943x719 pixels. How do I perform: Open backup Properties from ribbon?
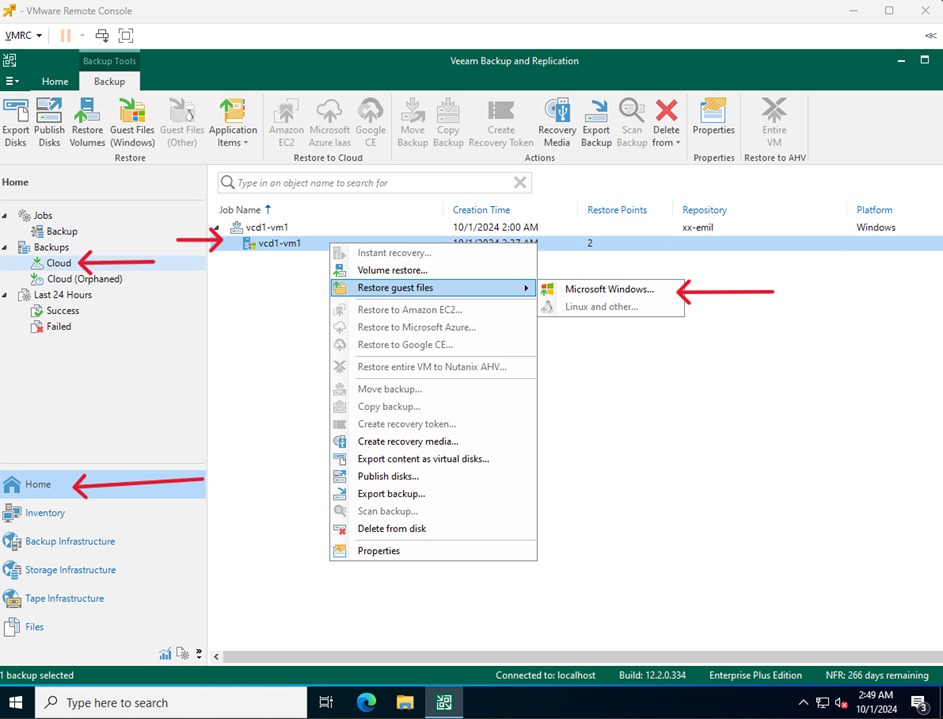coord(713,116)
